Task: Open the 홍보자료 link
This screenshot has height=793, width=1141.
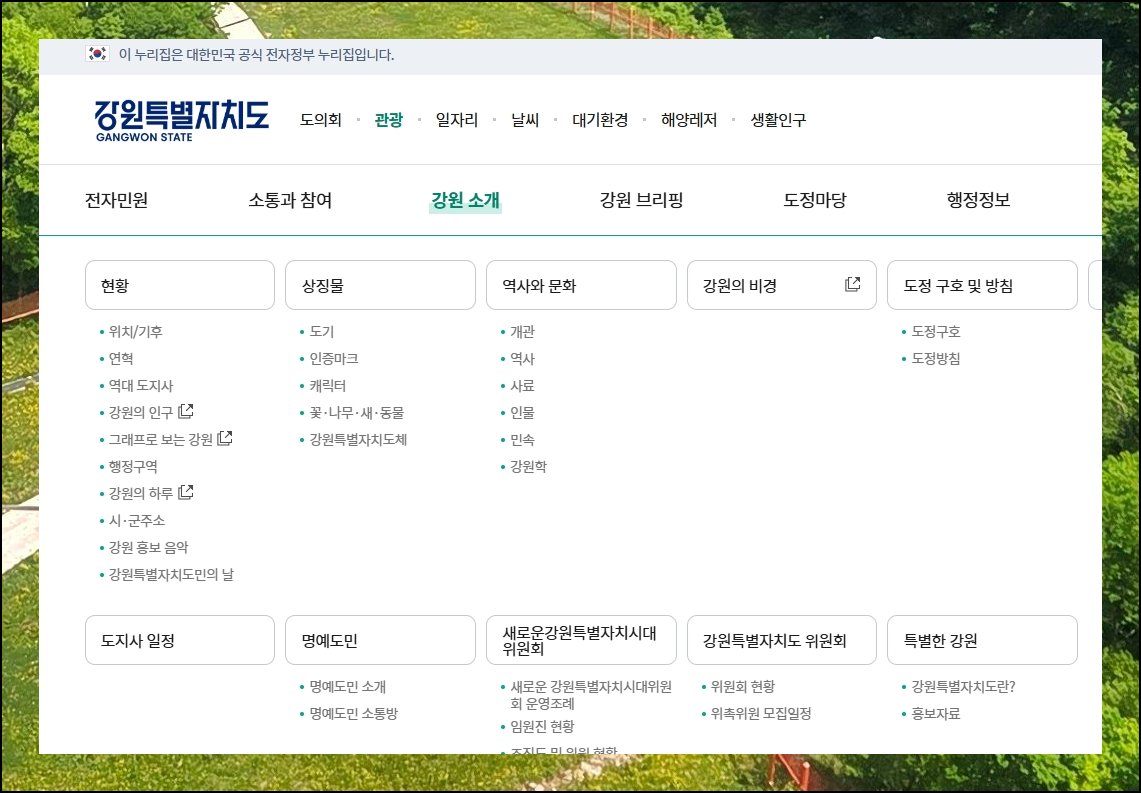Action: tap(937, 714)
